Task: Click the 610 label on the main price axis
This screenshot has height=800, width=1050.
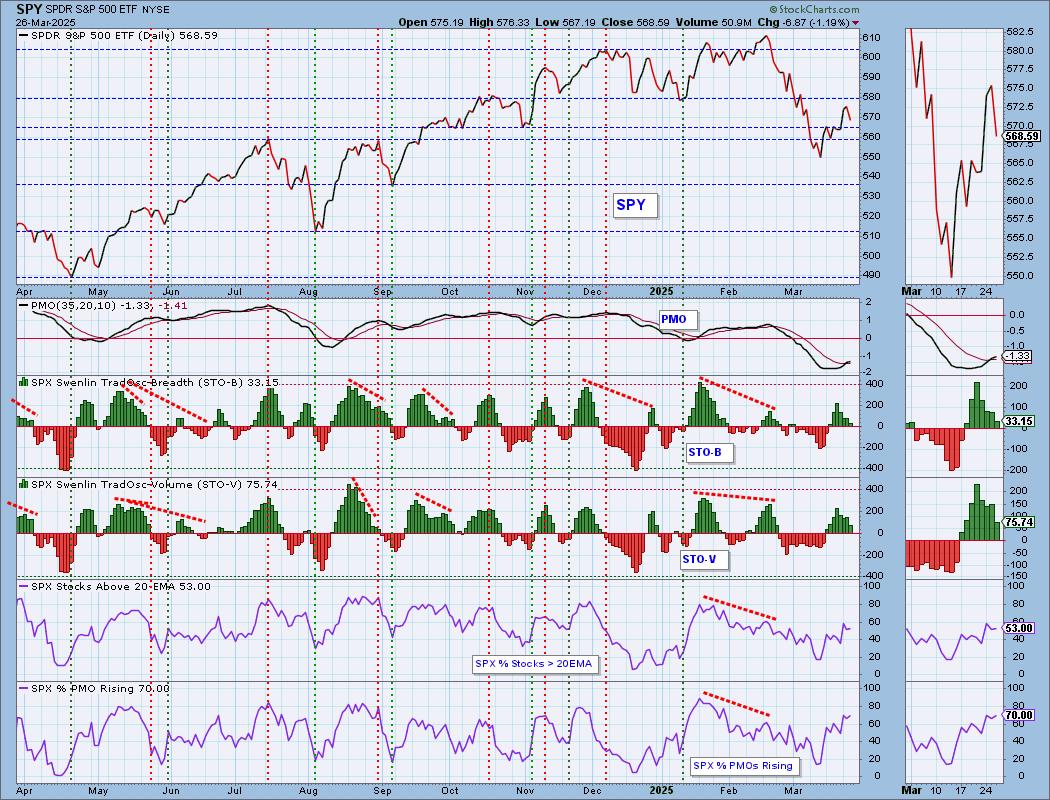Action: coord(871,37)
